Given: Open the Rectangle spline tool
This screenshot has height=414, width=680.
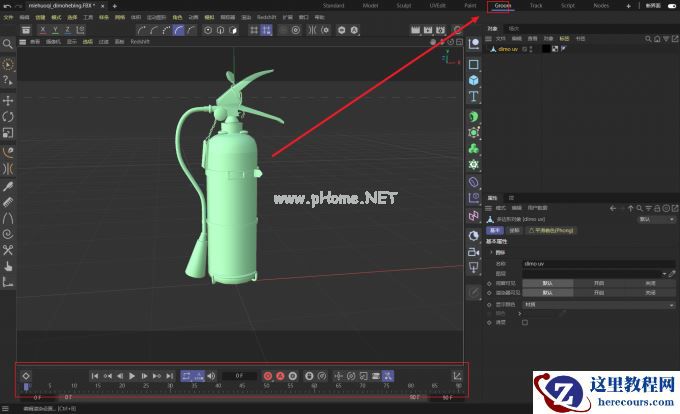Looking at the screenshot, I should 474,65.
